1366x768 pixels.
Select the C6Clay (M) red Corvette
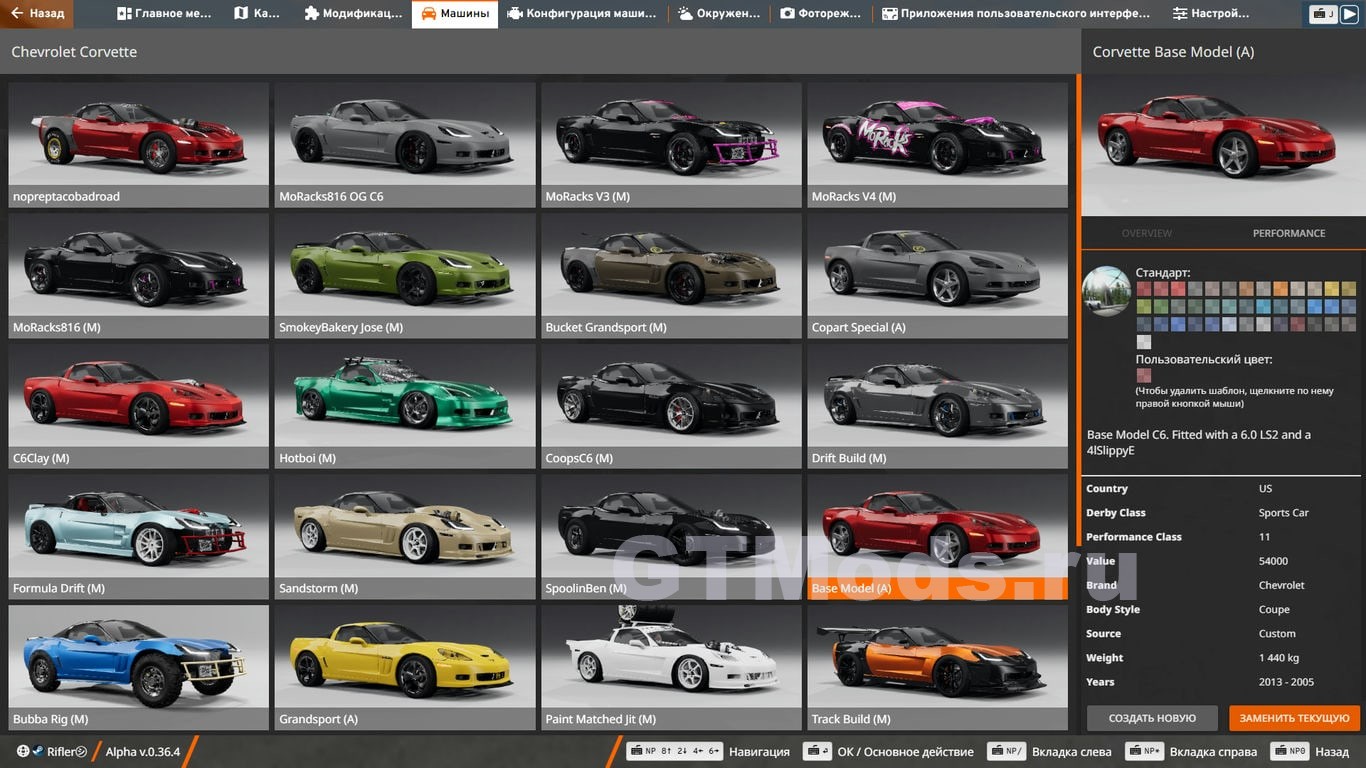point(139,406)
